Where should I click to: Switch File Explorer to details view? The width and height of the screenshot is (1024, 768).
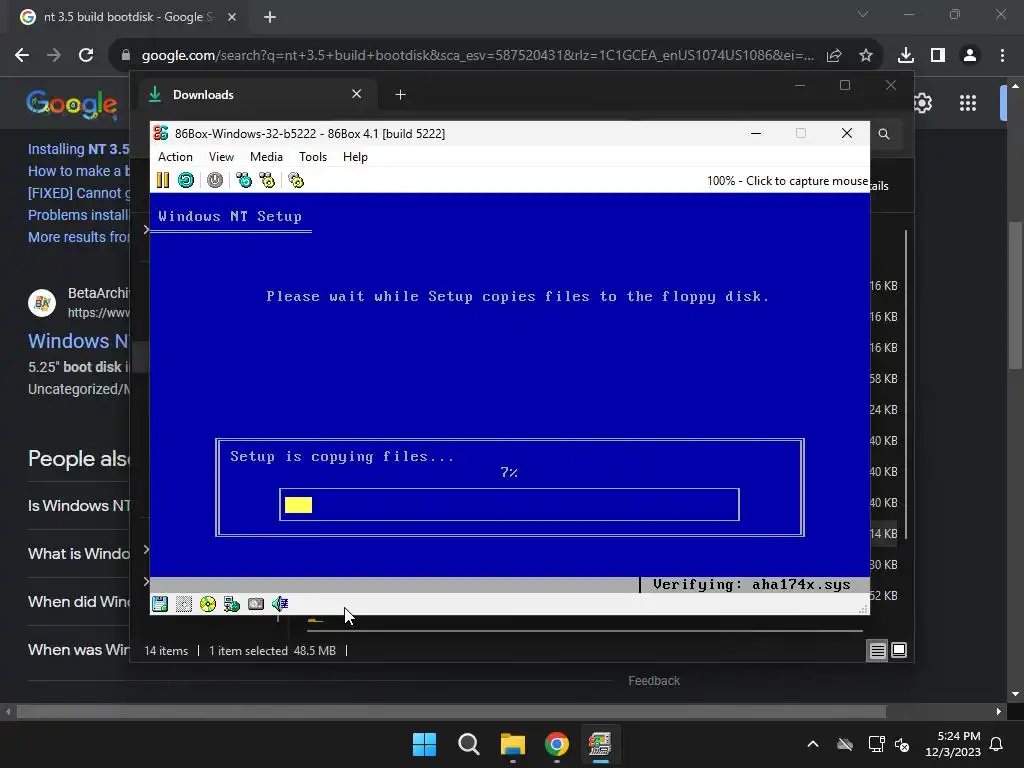pyautogui.click(x=877, y=650)
